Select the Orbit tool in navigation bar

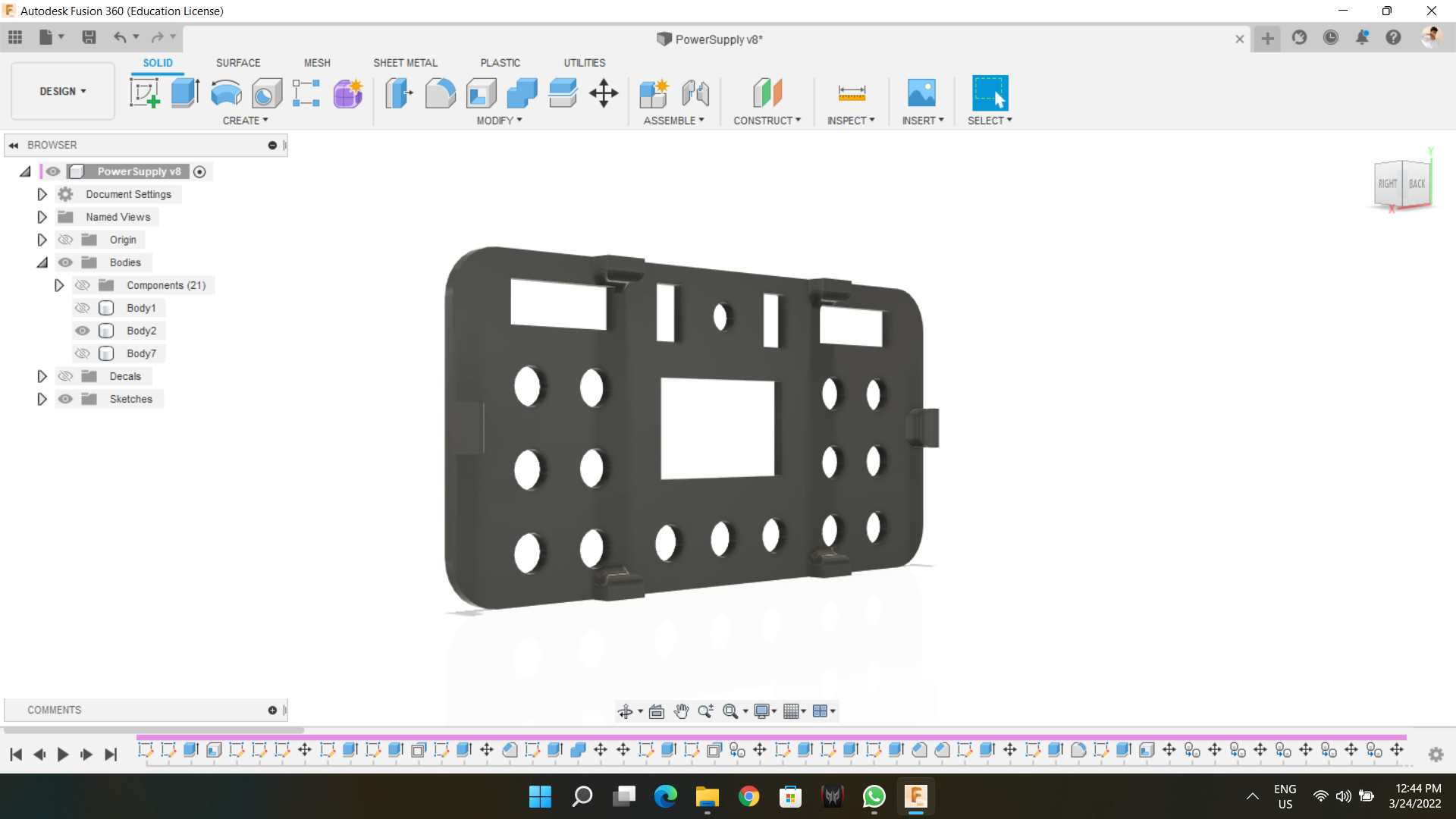(626, 711)
